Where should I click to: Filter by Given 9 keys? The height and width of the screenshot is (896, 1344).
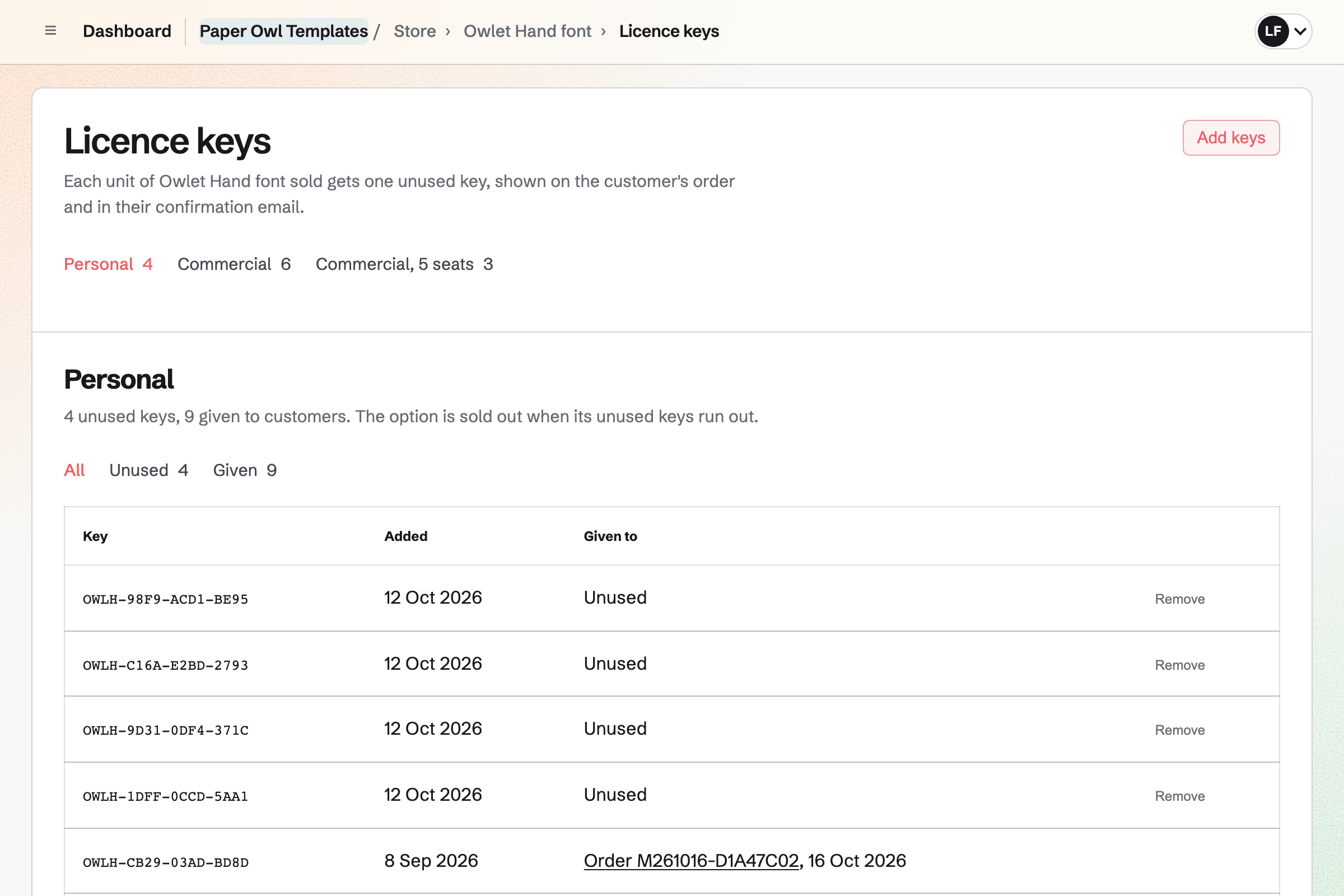click(245, 470)
